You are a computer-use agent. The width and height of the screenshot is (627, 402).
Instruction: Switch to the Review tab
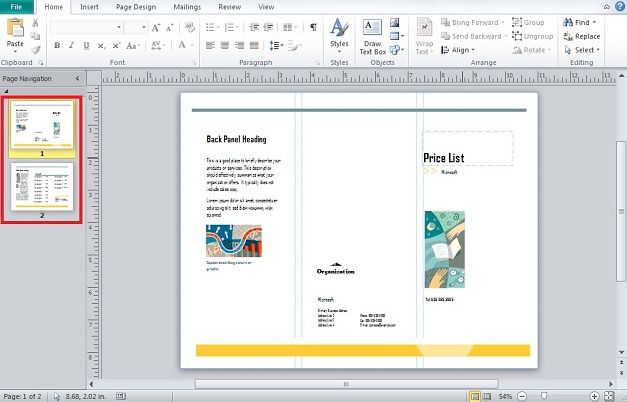click(x=230, y=7)
